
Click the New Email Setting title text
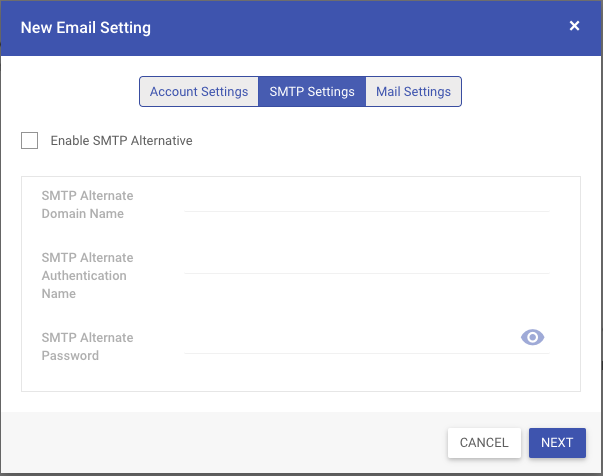86,28
